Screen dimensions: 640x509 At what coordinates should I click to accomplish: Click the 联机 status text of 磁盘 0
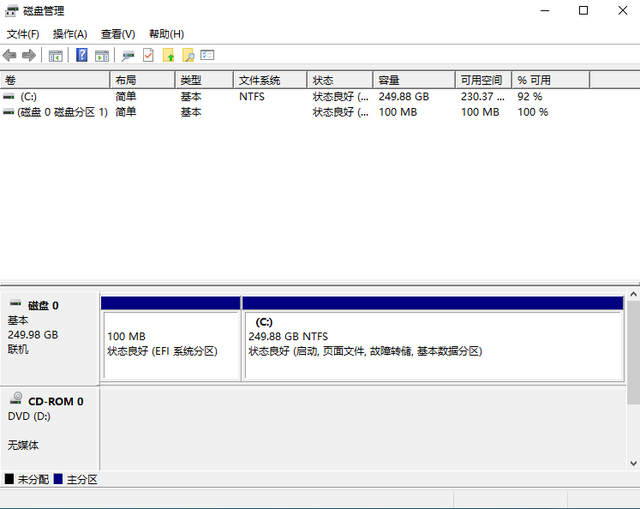[18, 349]
